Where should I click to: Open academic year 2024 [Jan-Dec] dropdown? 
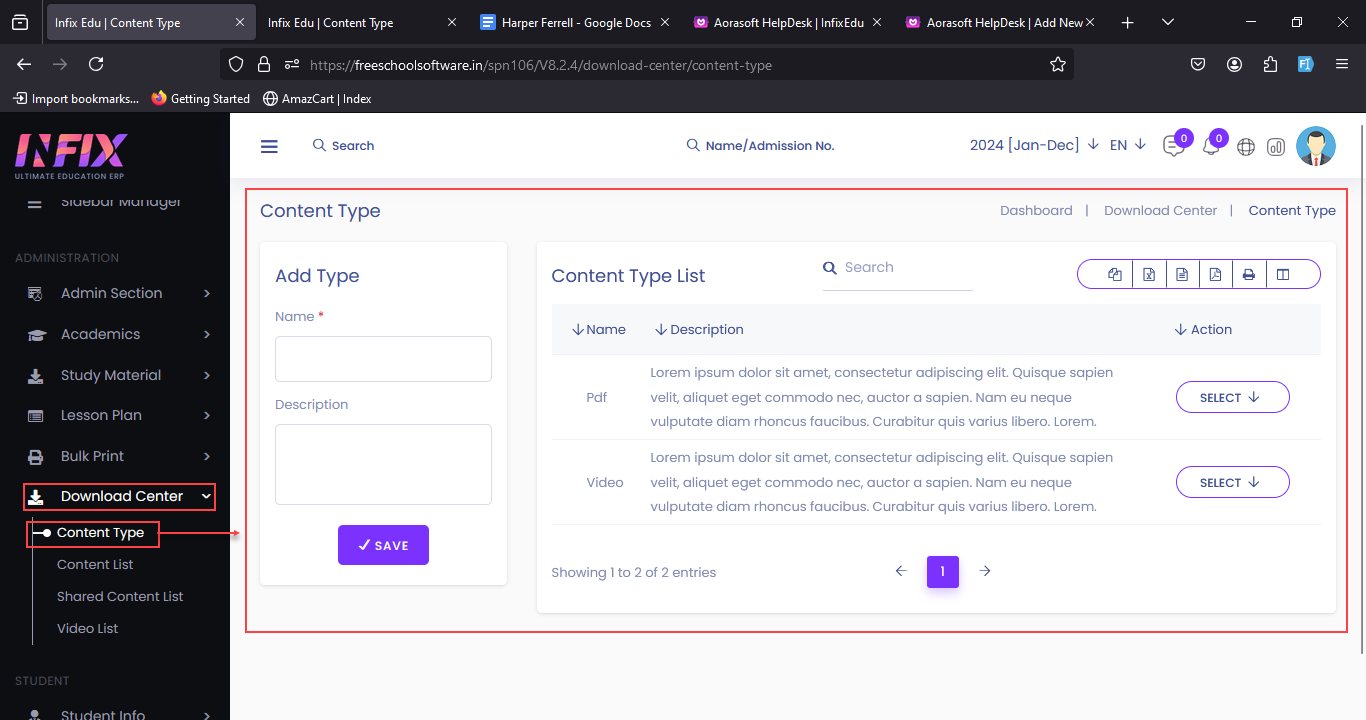click(x=1034, y=145)
